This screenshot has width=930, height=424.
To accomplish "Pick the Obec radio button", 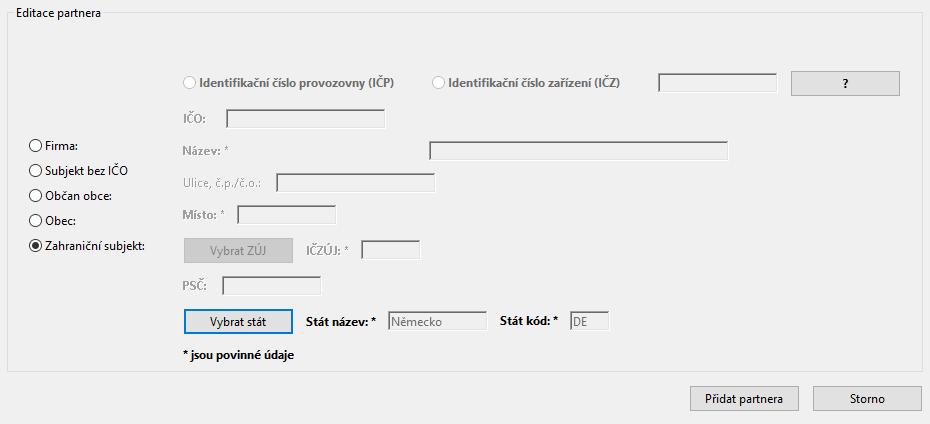I will pos(36,221).
